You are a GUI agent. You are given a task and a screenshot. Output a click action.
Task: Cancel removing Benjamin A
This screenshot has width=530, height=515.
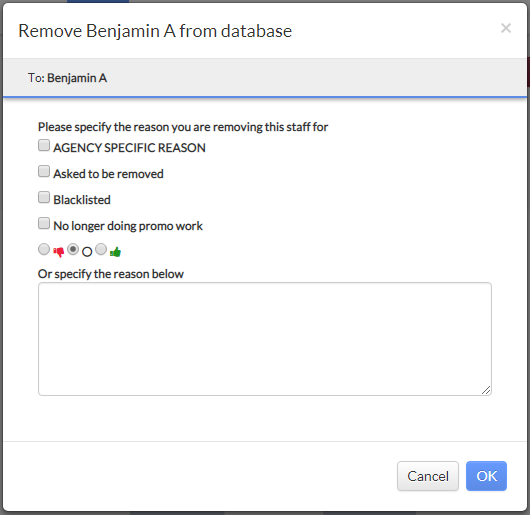[428, 476]
